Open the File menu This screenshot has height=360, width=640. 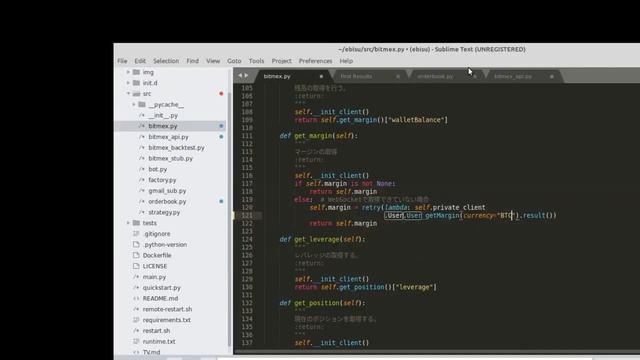122,61
